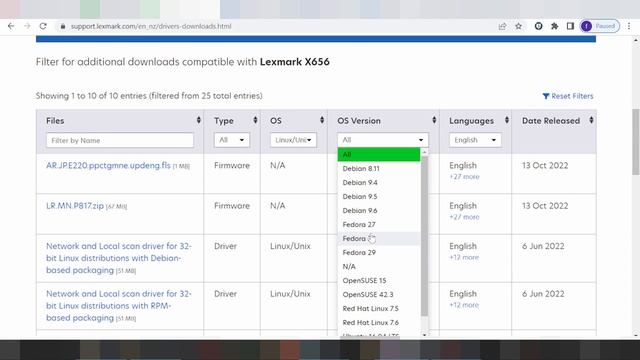Click the share page icon in address bar
640x360 pixels.
click(502, 26)
